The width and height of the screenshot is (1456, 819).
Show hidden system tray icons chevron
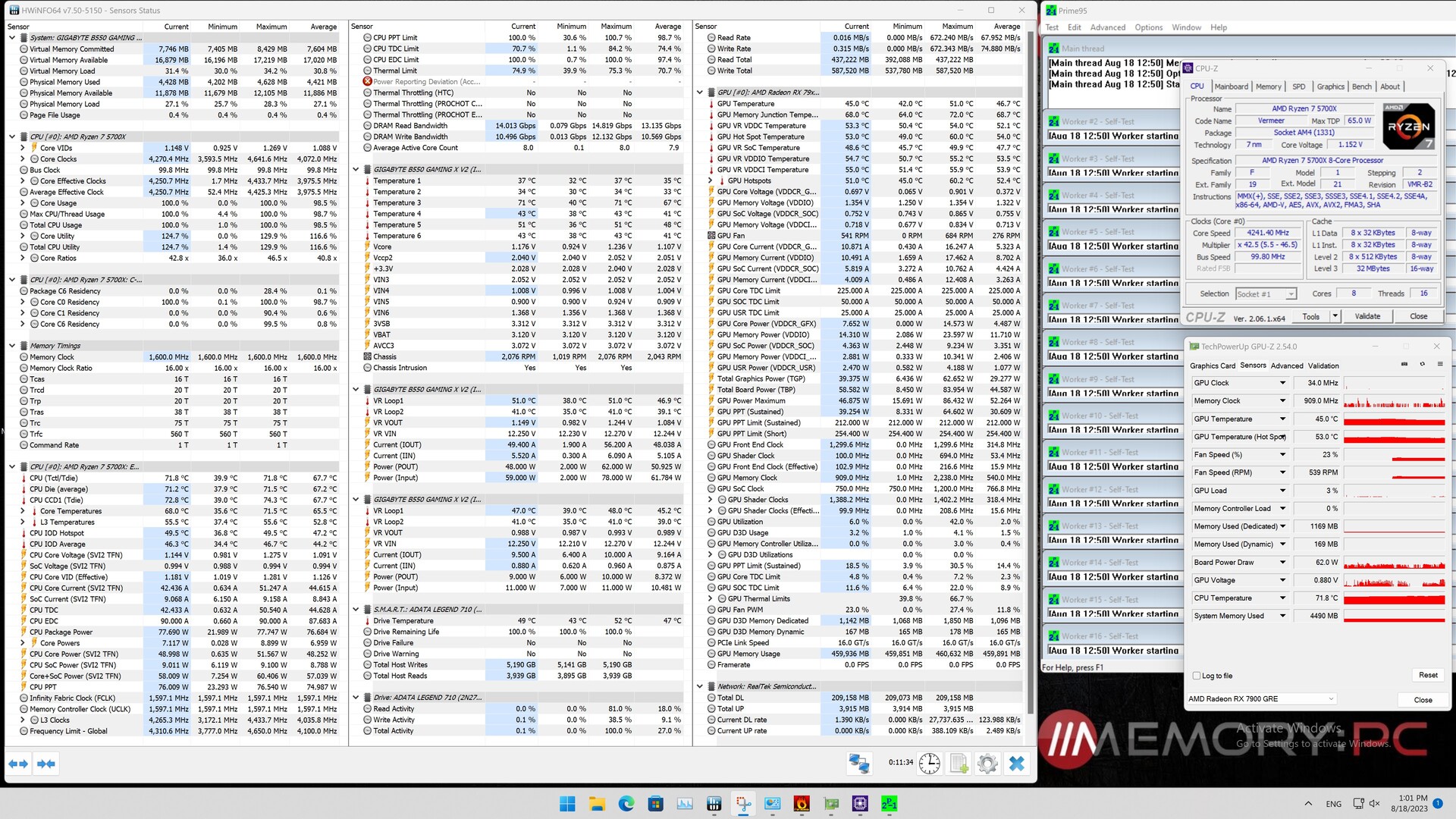(x=1308, y=804)
